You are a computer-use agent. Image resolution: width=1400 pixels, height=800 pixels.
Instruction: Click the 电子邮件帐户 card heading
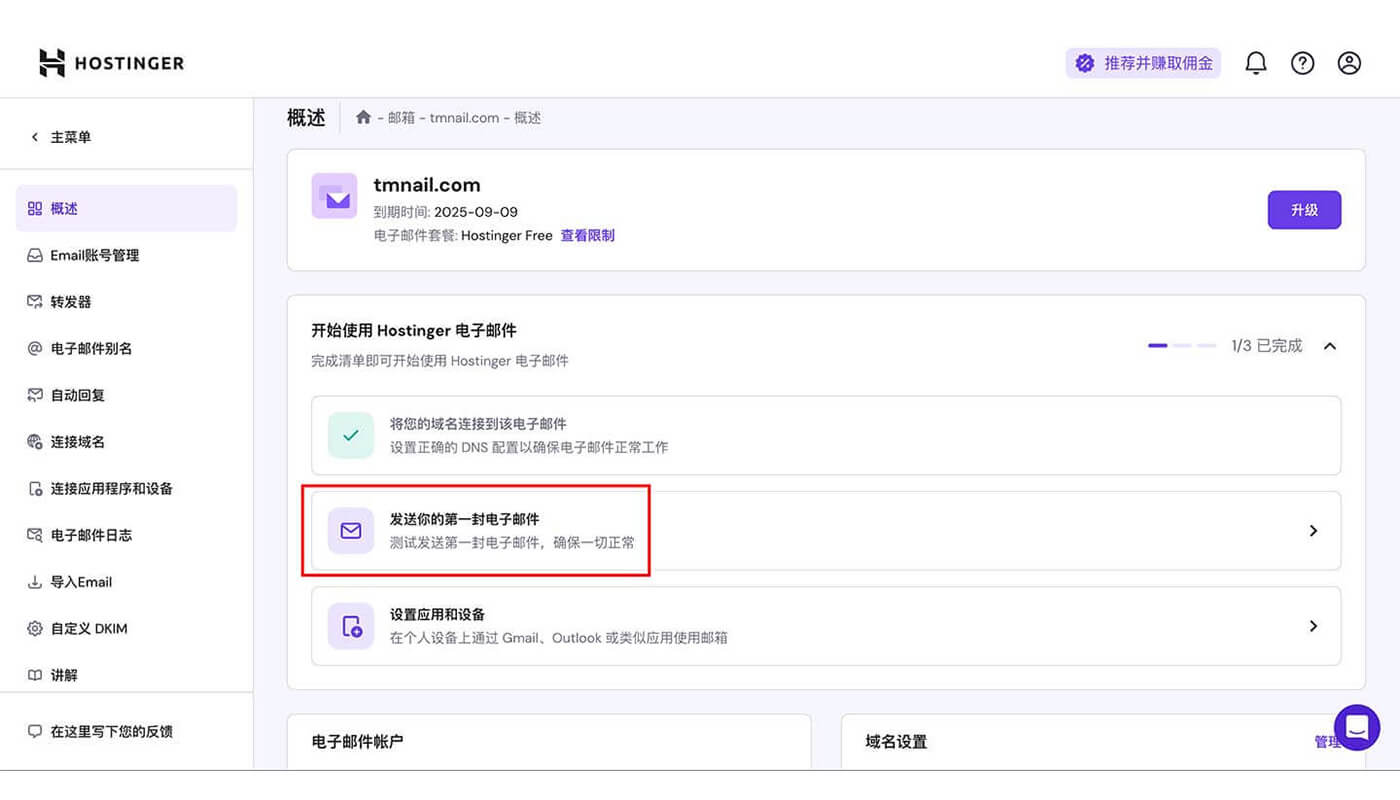[358, 742]
